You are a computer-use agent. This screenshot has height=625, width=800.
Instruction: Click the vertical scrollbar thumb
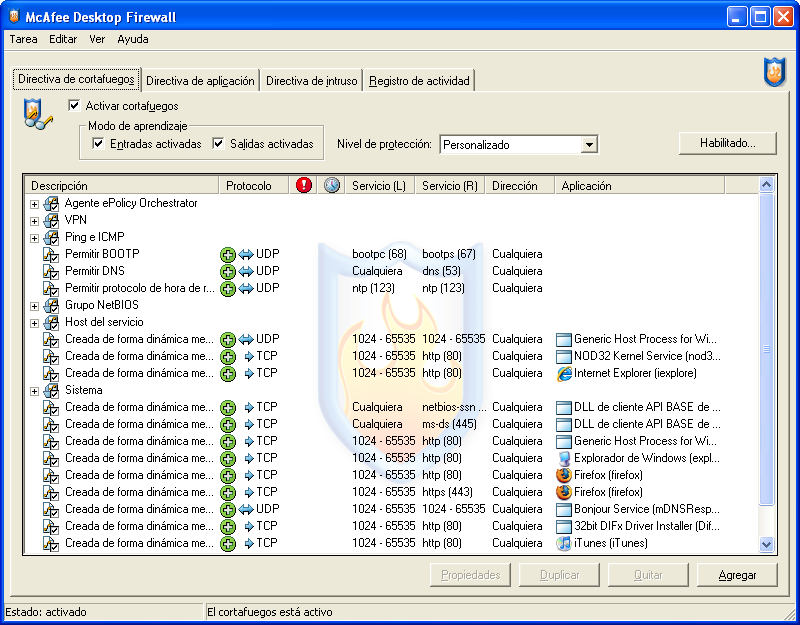[x=766, y=349]
